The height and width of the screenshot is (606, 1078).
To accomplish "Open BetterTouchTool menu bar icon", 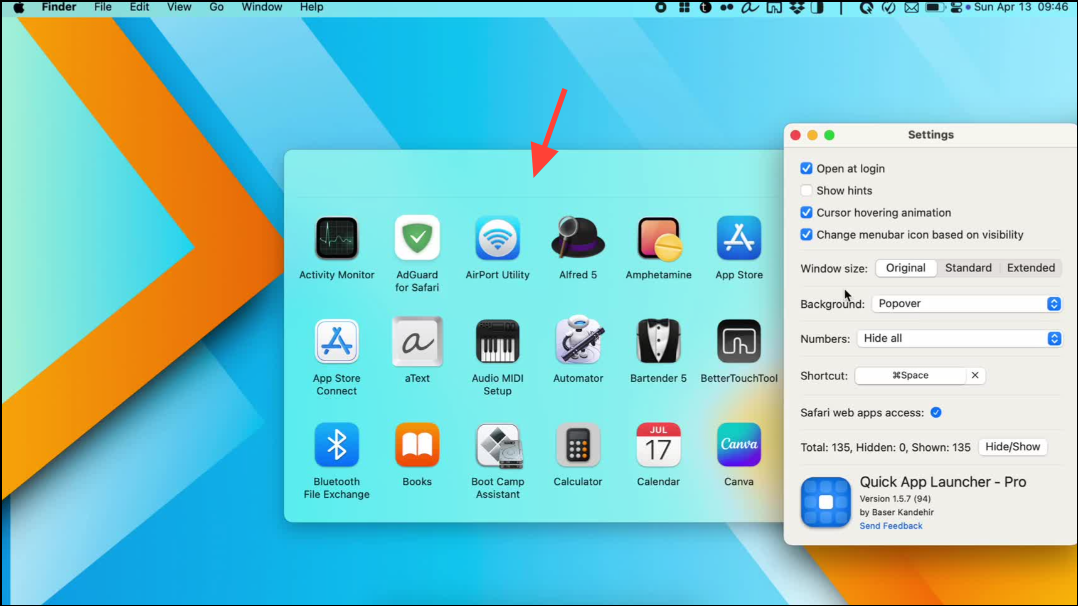I will click(x=774, y=8).
